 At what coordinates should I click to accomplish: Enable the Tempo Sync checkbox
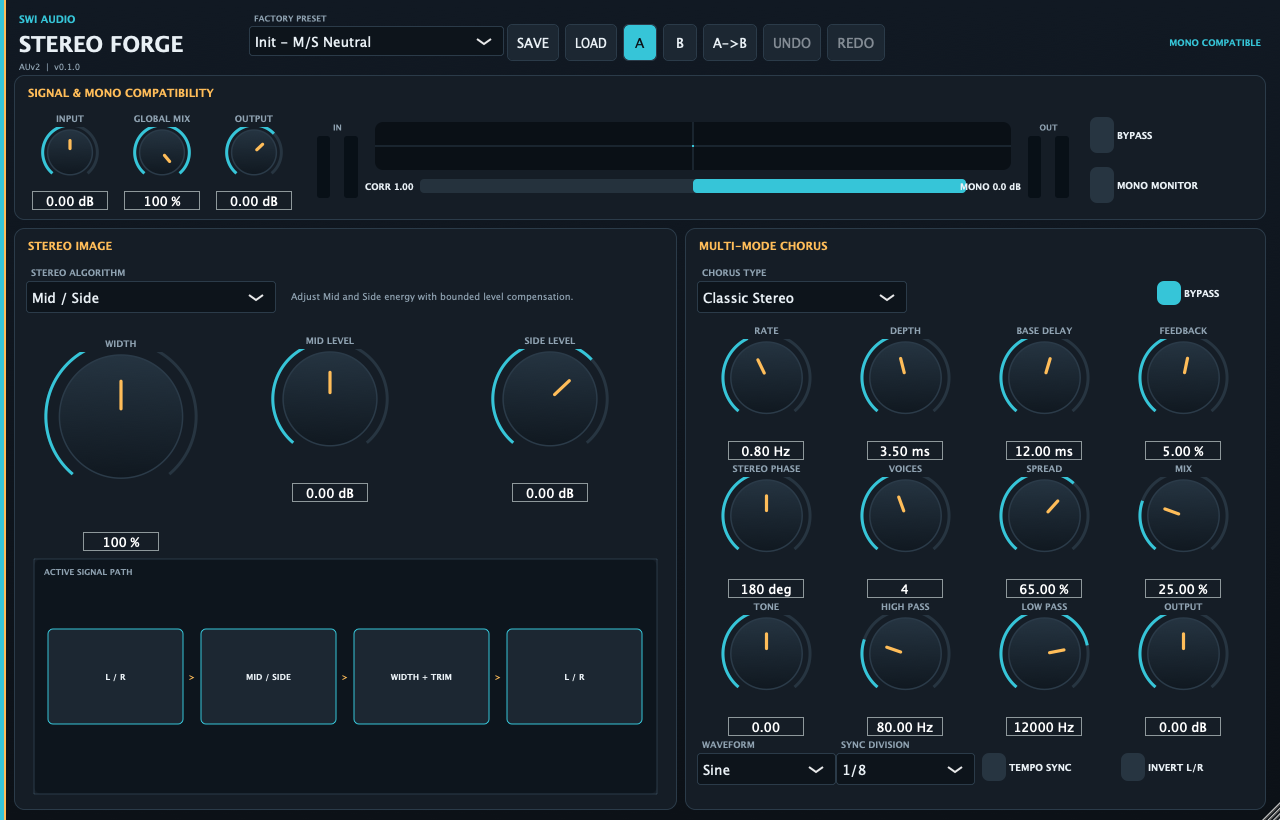tap(994, 767)
